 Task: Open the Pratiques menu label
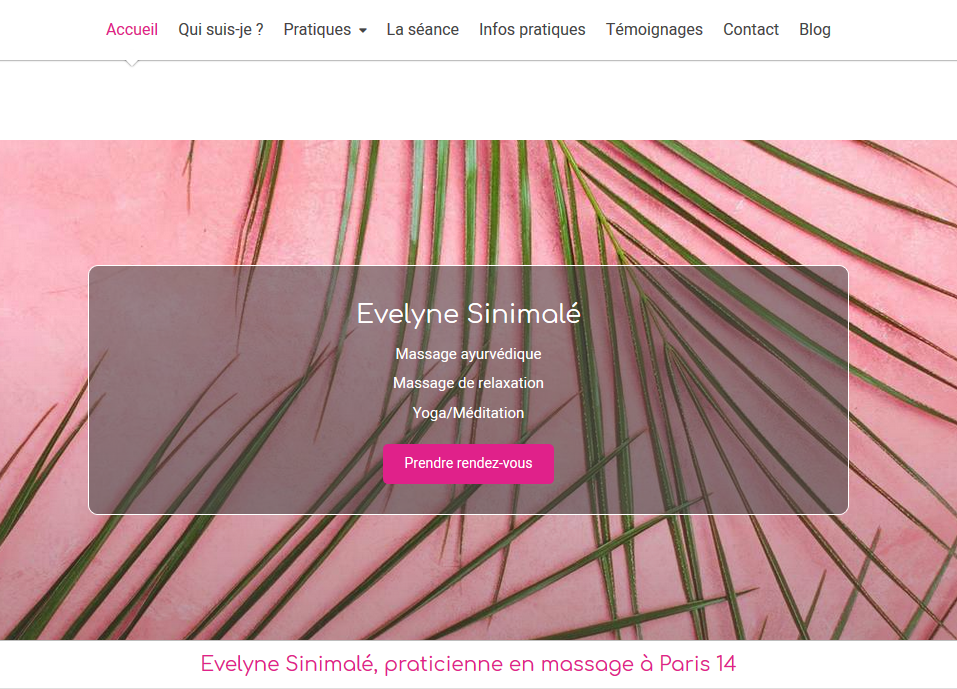317,29
